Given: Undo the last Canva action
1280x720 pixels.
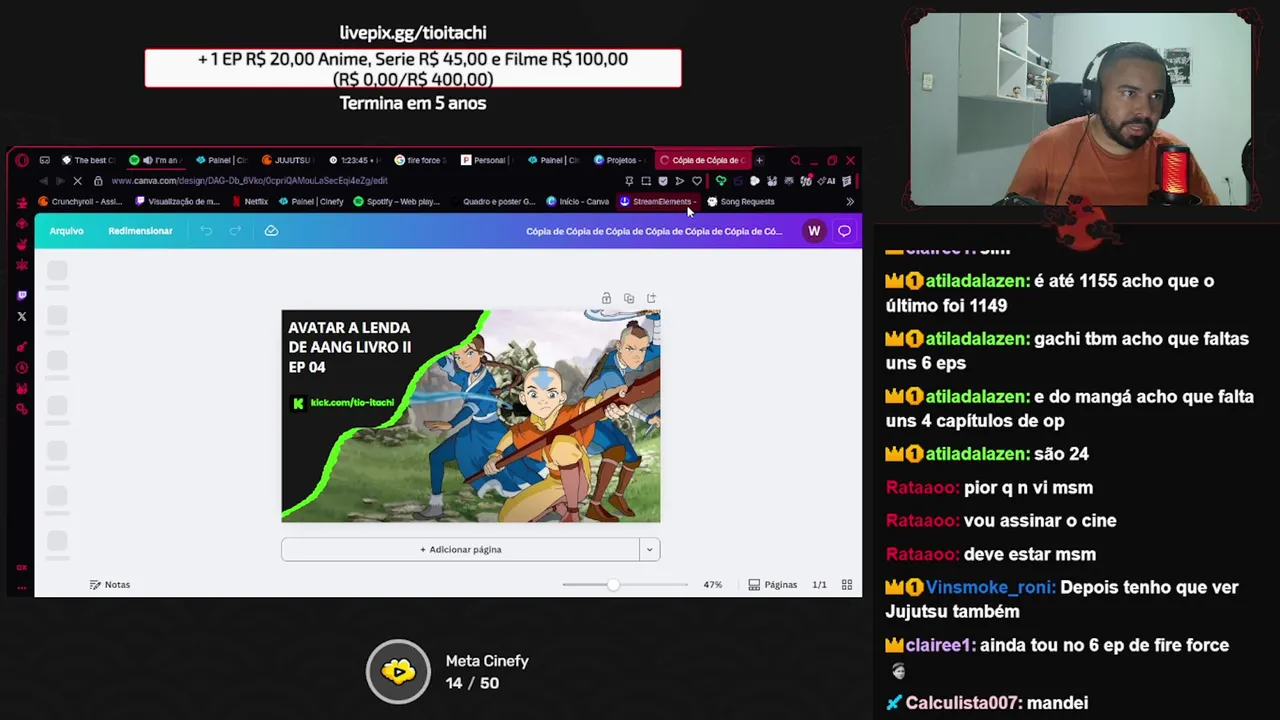Looking at the screenshot, I should tap(206, 231).
